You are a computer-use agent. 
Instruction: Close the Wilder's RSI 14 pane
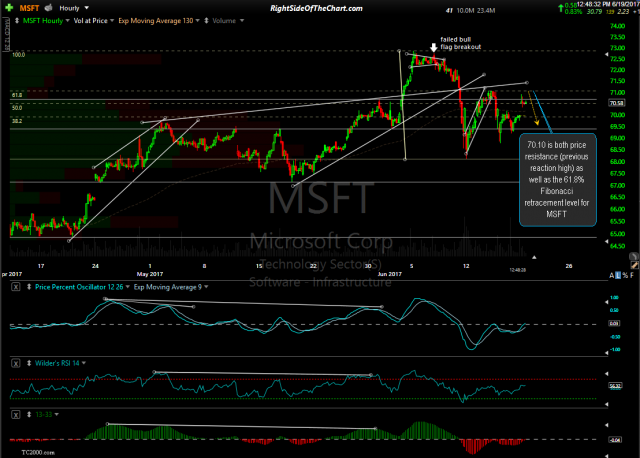(16, 363)
